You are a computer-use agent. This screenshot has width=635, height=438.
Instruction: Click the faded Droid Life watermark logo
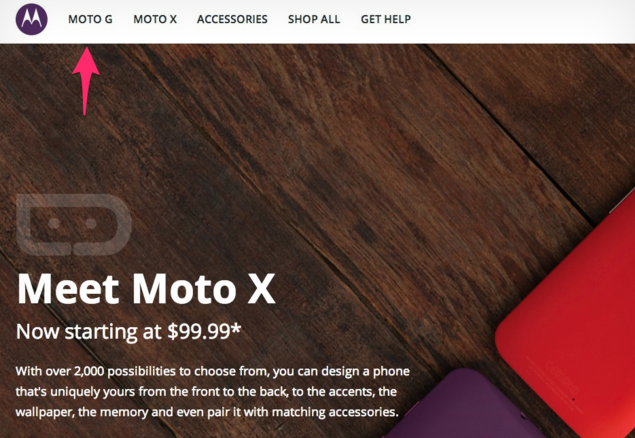coord(74,225)
